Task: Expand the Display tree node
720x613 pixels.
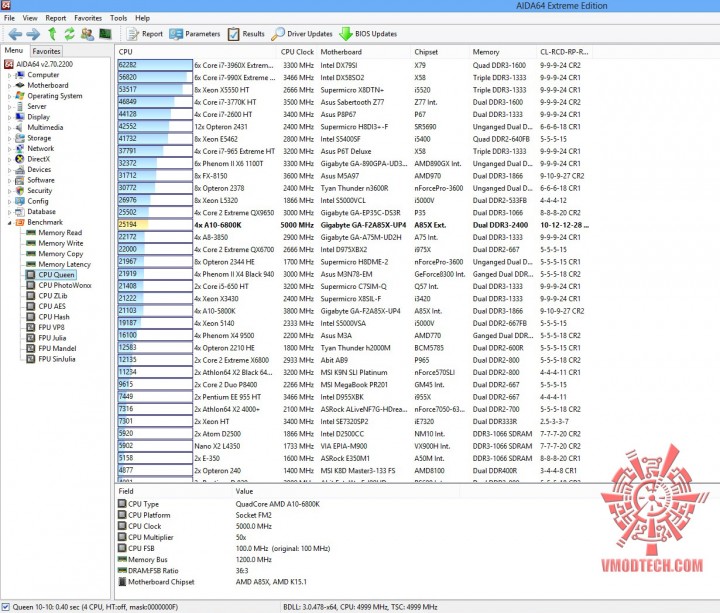Action: [x=9, y=117]
